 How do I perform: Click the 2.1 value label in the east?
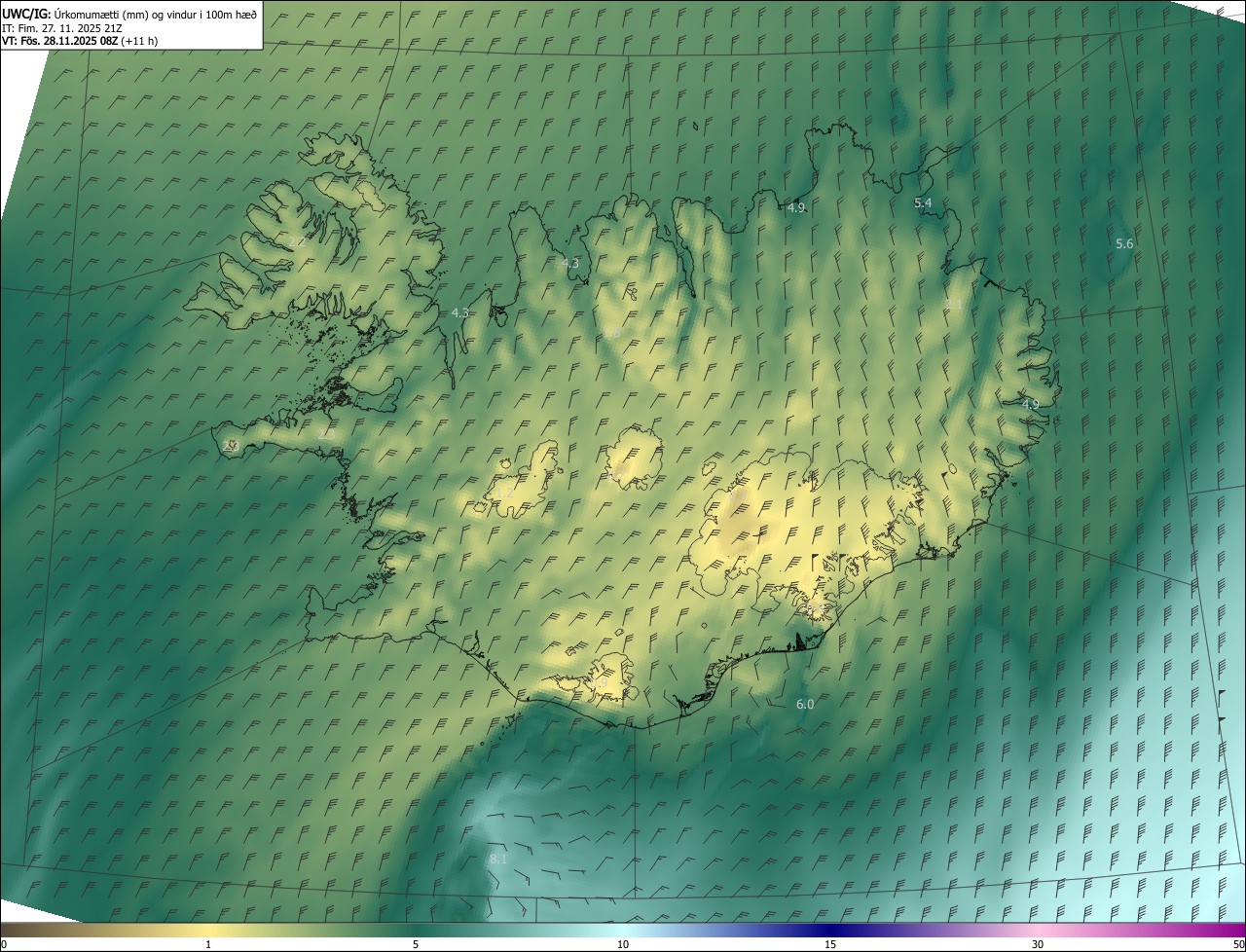pos(954,305)
